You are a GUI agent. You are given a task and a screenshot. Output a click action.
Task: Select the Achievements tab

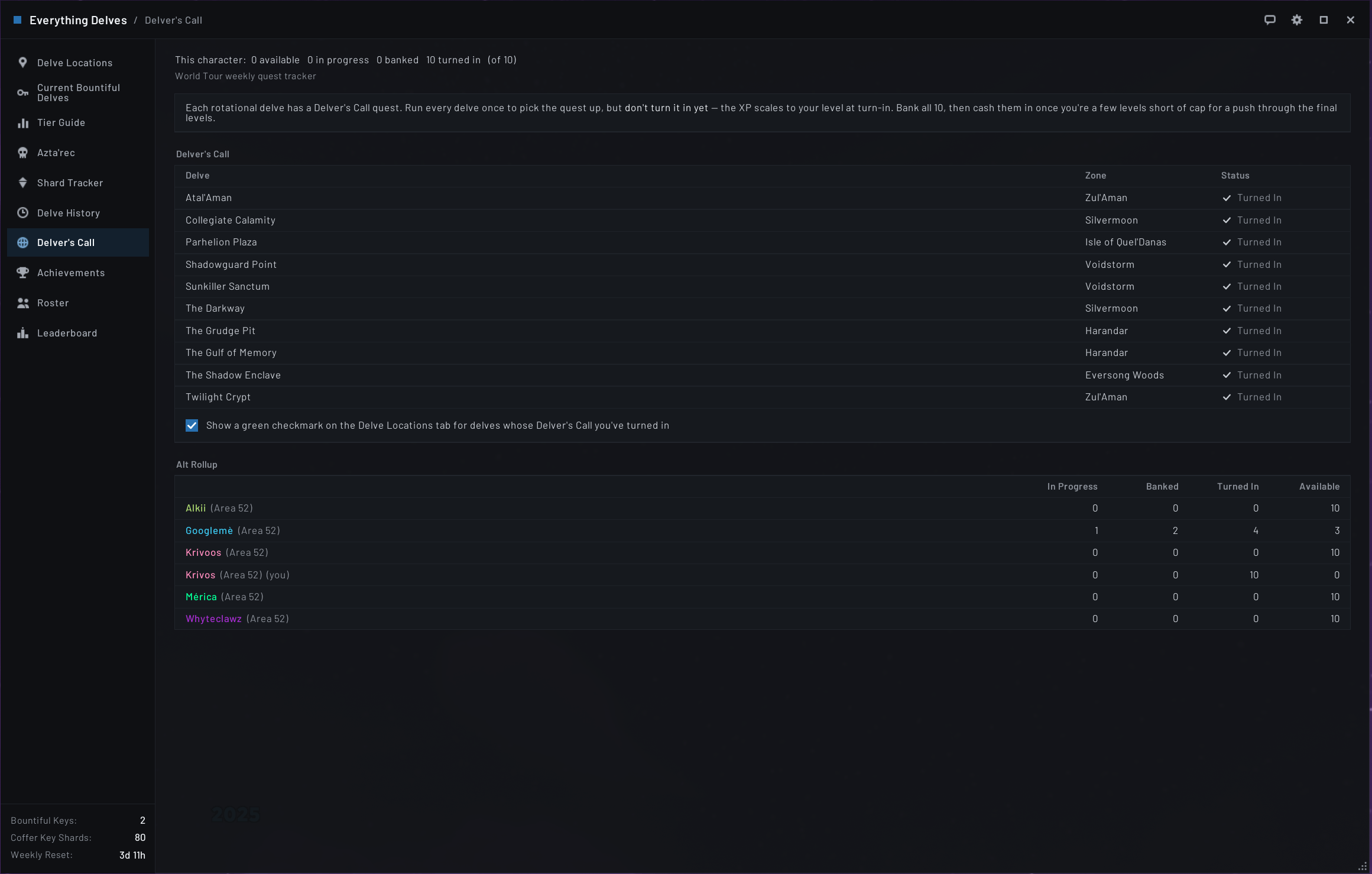pos(78,273)
